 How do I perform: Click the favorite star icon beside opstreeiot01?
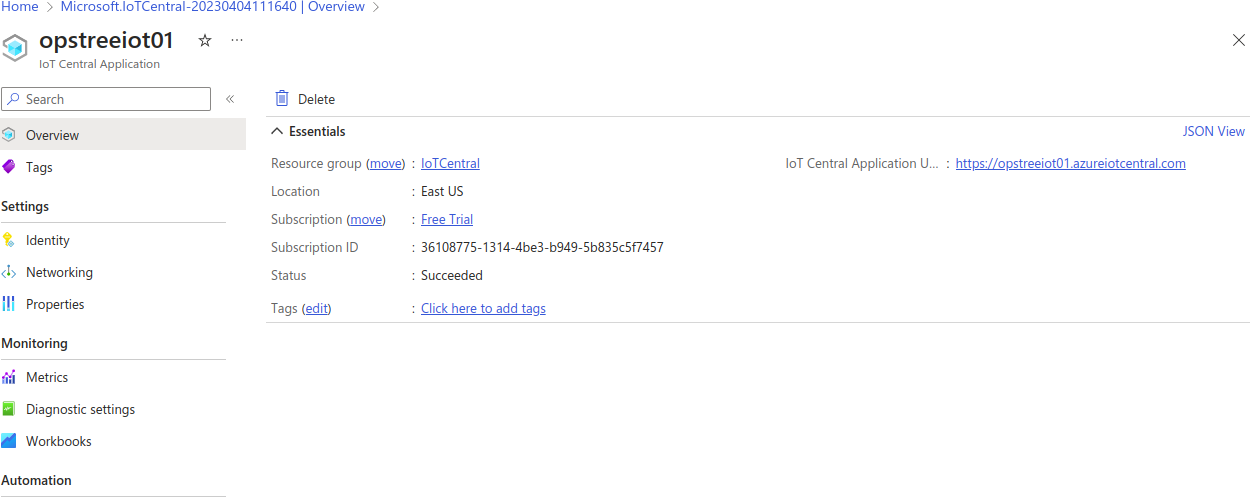click(205, 41)
